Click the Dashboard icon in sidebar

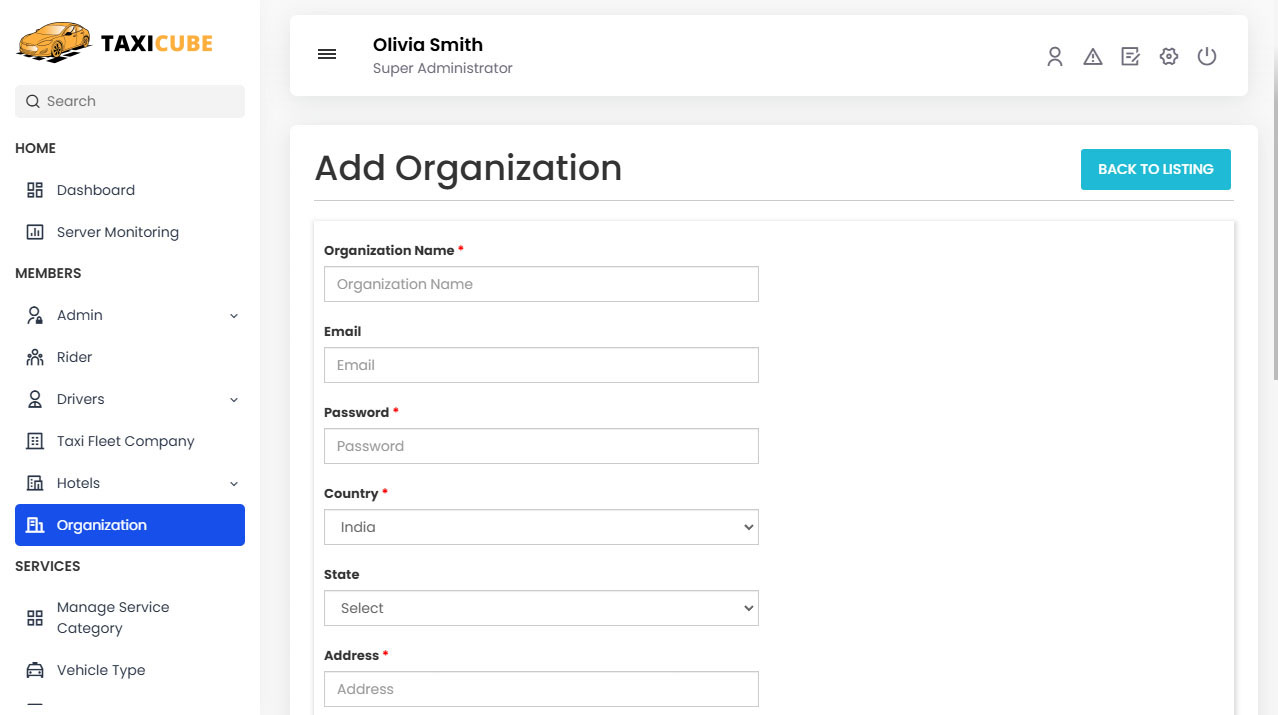click(37, 190)
